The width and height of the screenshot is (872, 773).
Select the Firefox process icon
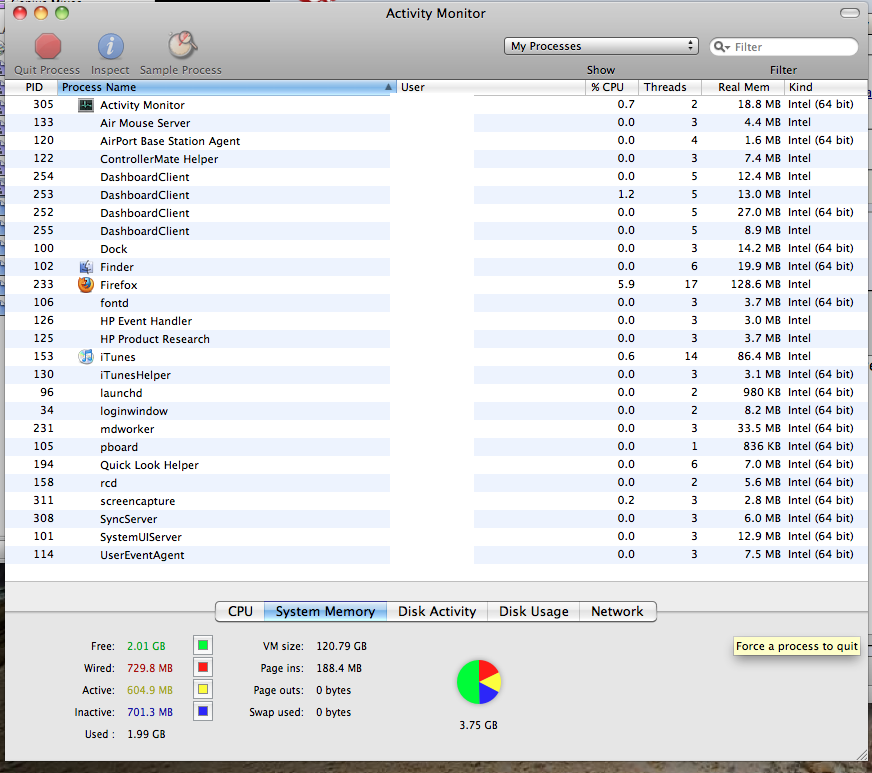86,285
